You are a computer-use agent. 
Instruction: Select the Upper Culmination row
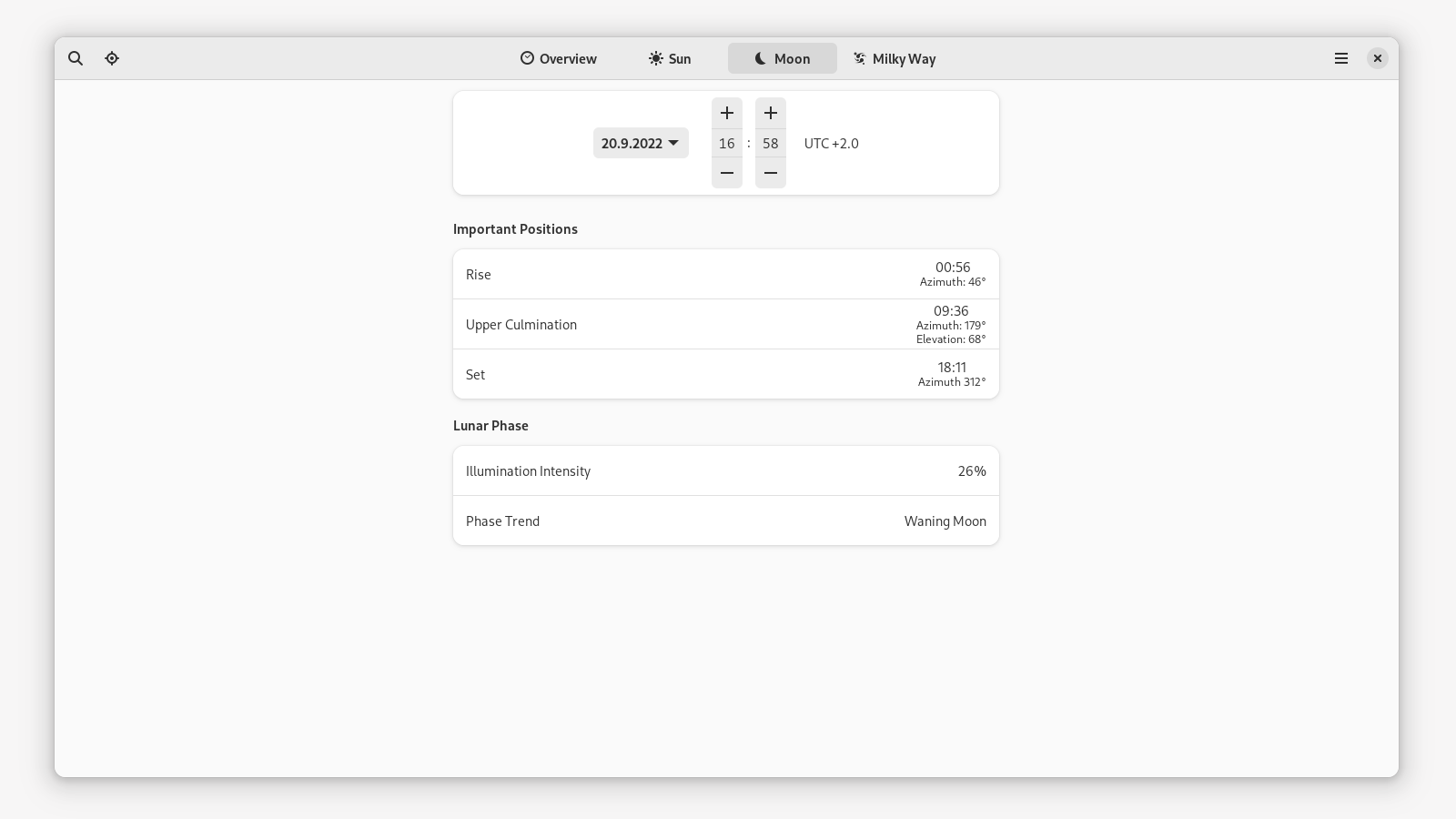[x=725, y=324]
